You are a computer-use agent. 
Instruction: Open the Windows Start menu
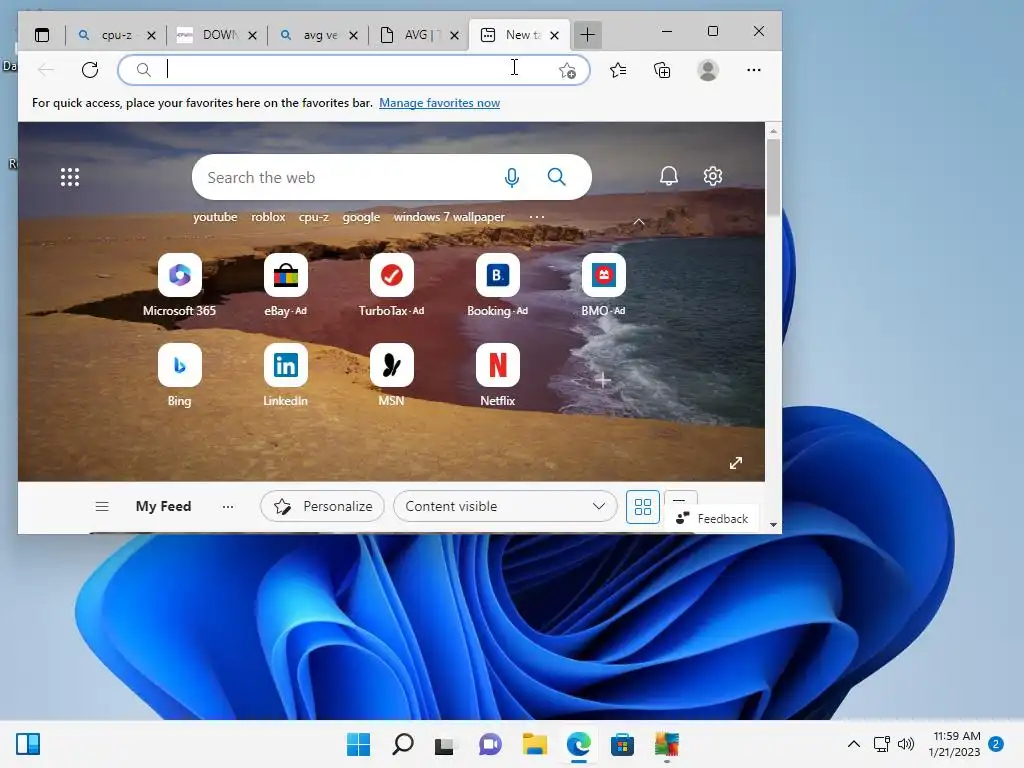[358, 744]
